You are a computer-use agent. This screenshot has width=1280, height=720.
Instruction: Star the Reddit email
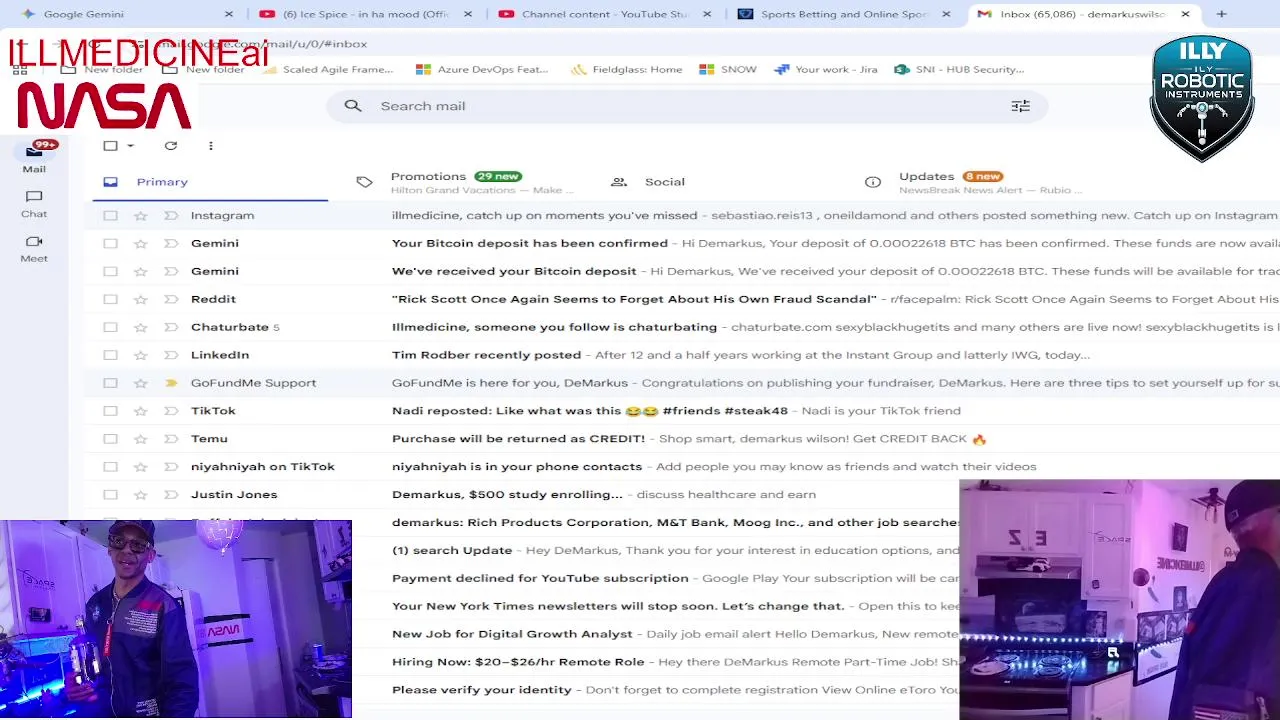pyautogui.click(x=141, y=299)
